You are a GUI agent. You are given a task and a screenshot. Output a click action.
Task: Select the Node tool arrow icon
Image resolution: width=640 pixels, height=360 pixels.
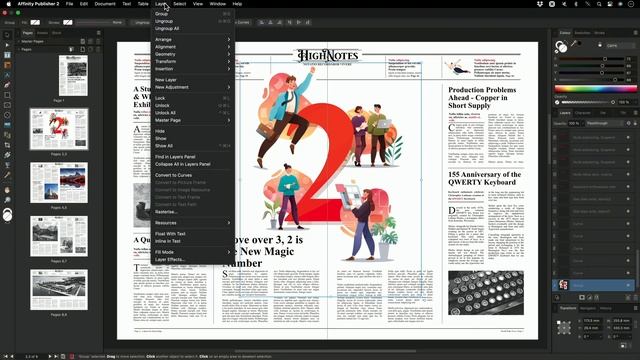[x=7, y=45]
